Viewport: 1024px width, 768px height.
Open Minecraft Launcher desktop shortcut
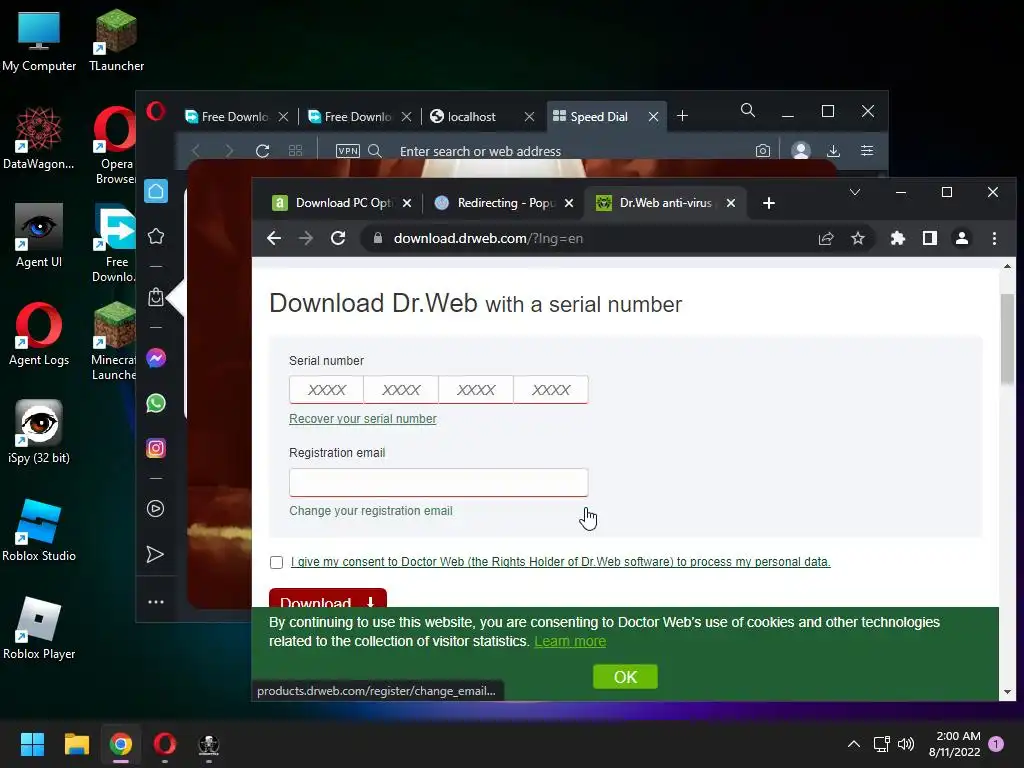(x=114, y=341)
